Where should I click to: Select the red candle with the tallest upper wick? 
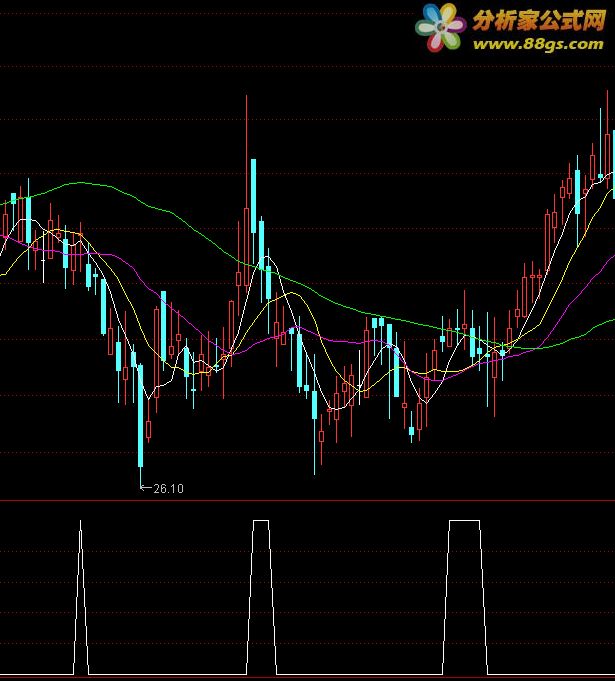tap(247, 191)
